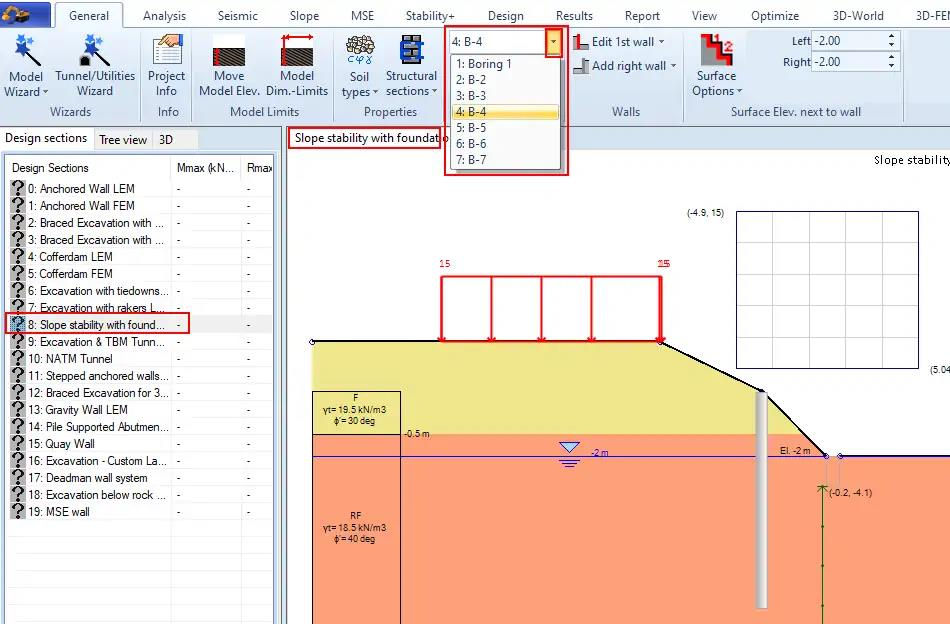
Task: Choose 3: B-3 from boring list
Action: 505,96
